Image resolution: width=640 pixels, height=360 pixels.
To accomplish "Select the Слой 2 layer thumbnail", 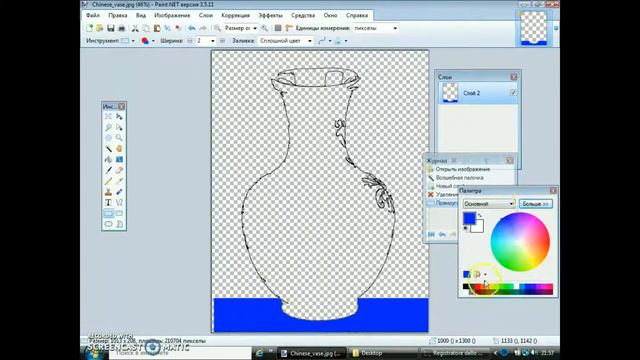I will click(450, 93).
